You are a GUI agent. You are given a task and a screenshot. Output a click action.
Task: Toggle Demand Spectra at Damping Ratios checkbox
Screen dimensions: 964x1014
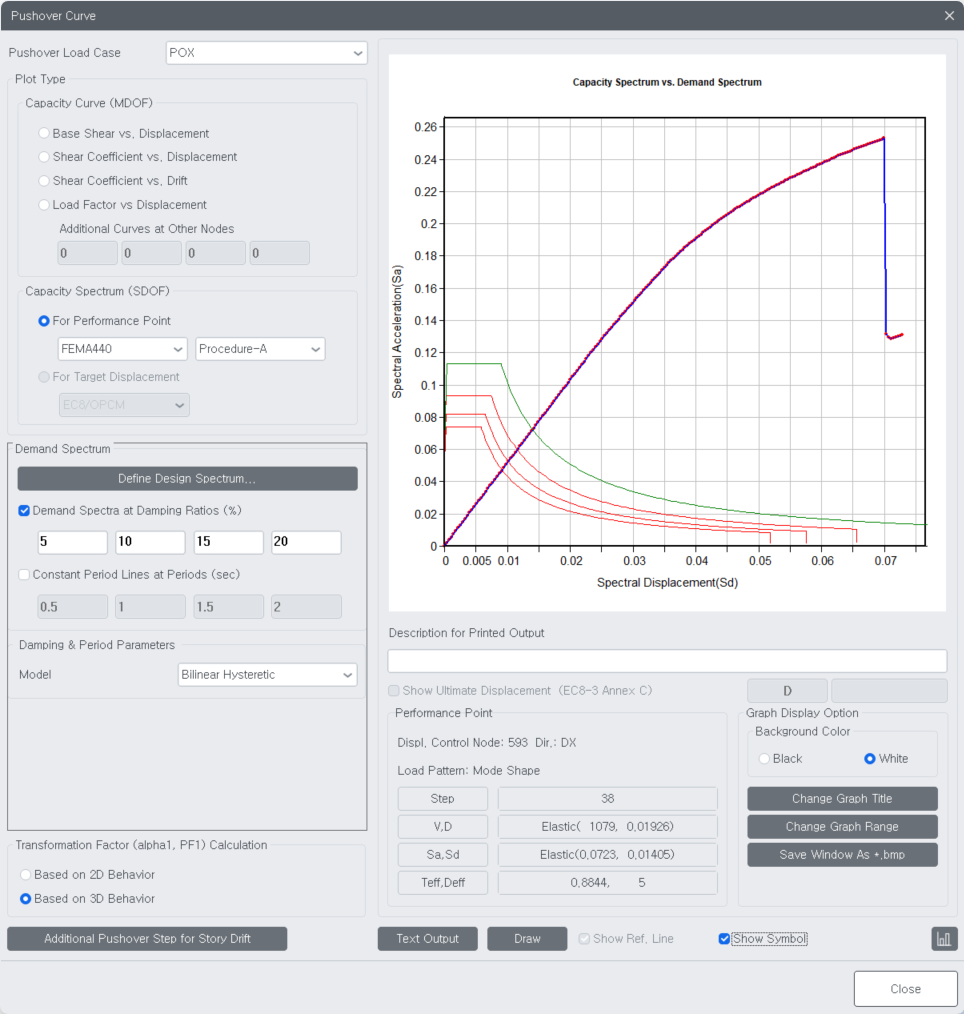pos(24,510)
